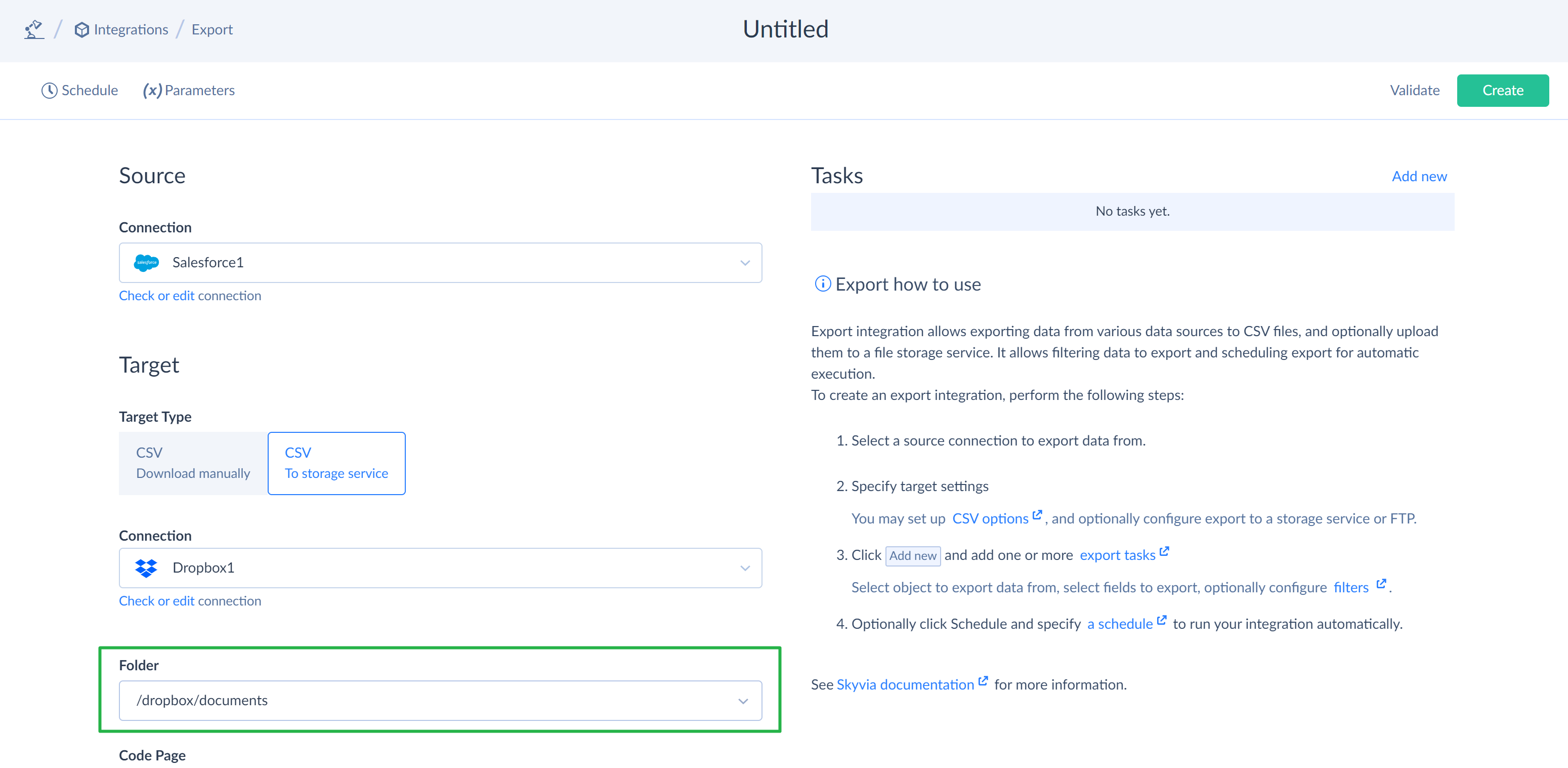This screenshot has width=1568, height=768.
Task: Open the Folder dropdown chevron
Action: [743, 701]
